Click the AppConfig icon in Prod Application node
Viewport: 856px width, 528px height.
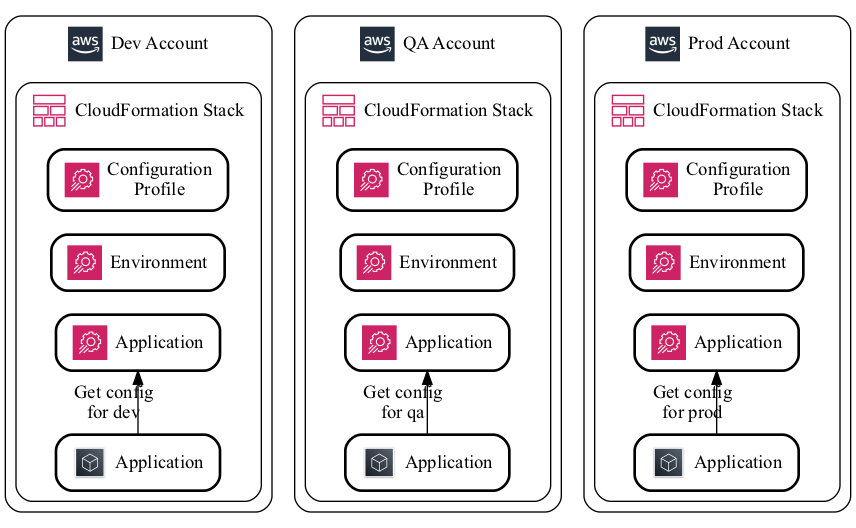click(x=668, y=343)
